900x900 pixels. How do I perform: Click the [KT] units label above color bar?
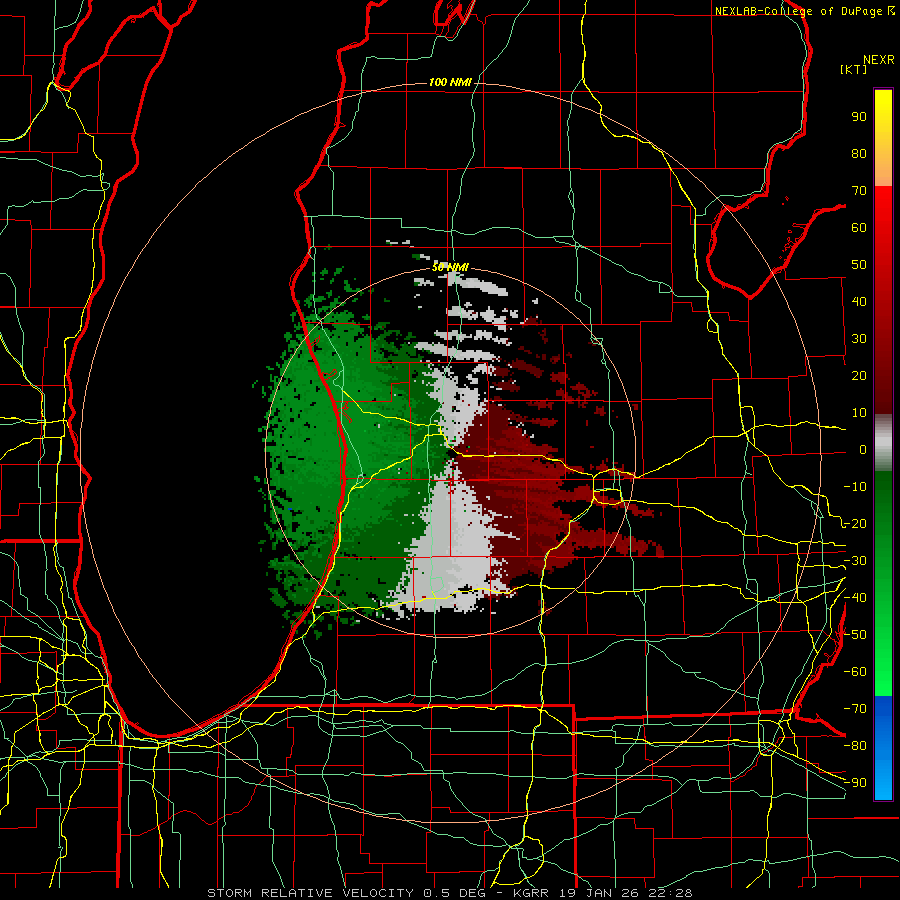(853, 69)
